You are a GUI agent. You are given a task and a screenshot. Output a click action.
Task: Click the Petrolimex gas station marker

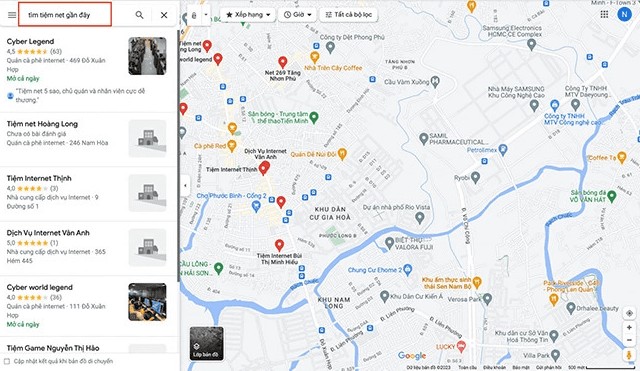(503, 149)
